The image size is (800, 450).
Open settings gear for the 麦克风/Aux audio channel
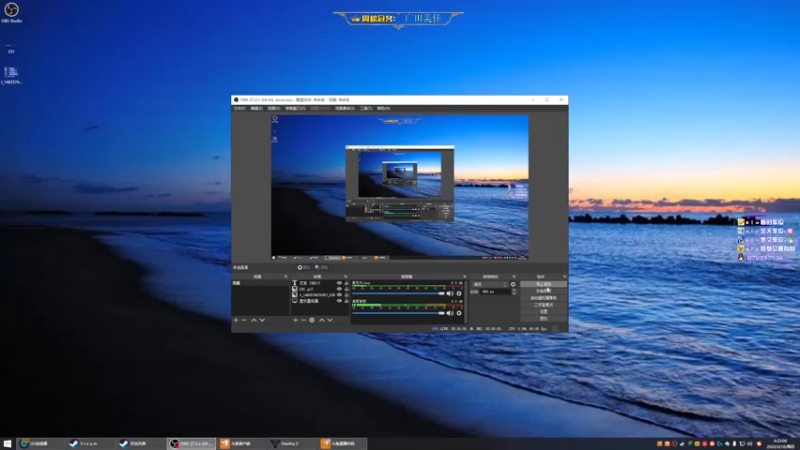click(459, 293)
